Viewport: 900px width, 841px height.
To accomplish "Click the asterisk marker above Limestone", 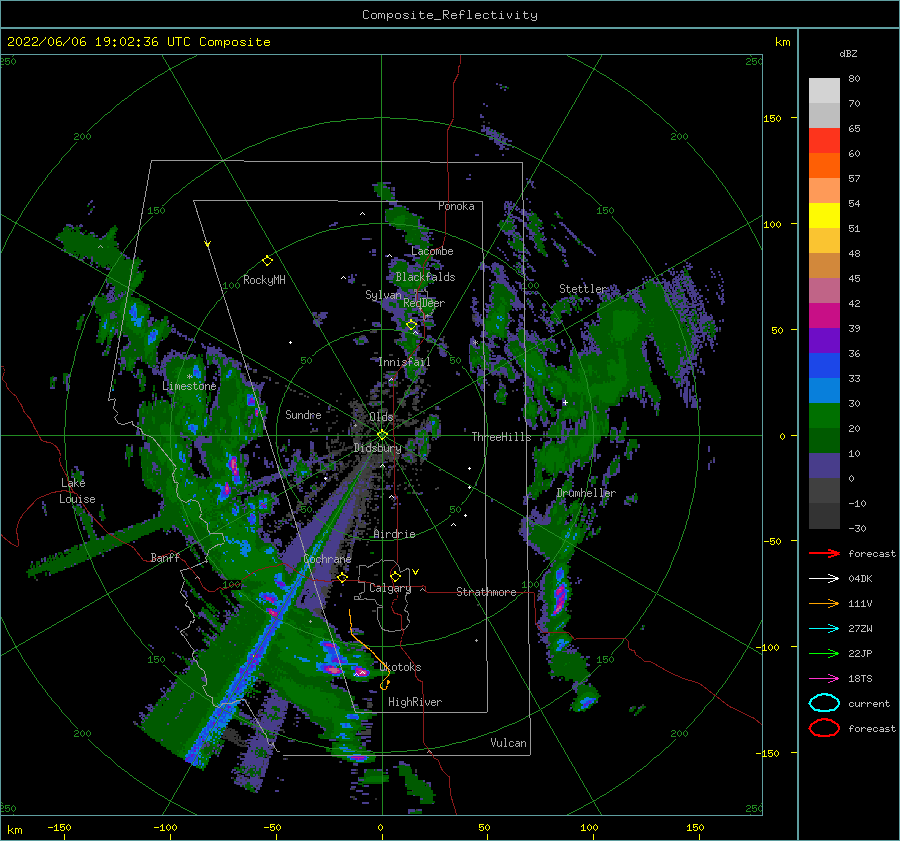I will [189, 377].
